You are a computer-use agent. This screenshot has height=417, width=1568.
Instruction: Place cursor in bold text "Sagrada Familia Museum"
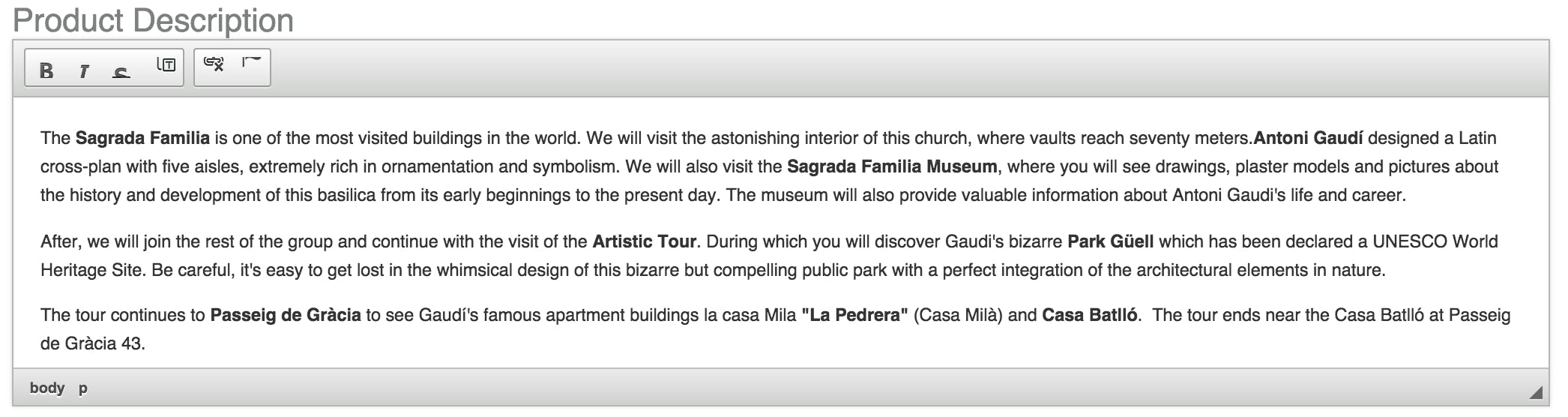tap(892, 166)
